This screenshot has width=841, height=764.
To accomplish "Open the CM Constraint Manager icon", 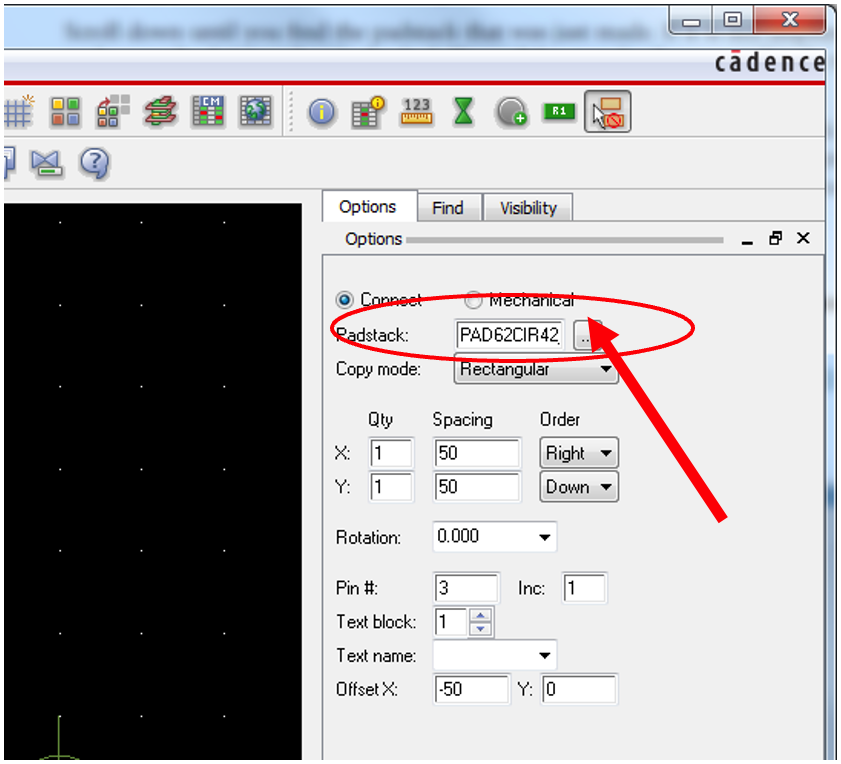I will (x=208, y=112).
